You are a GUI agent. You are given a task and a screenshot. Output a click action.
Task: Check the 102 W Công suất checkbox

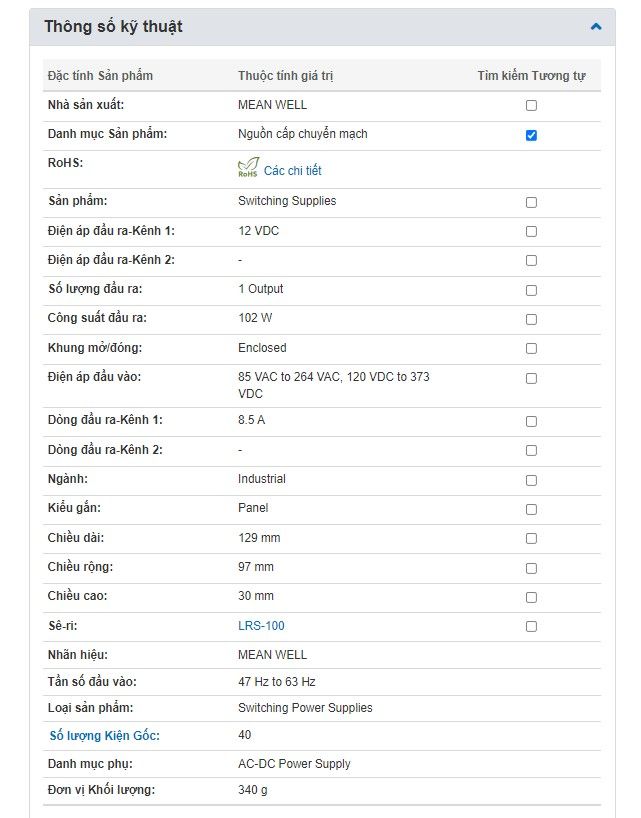[531, 319]
